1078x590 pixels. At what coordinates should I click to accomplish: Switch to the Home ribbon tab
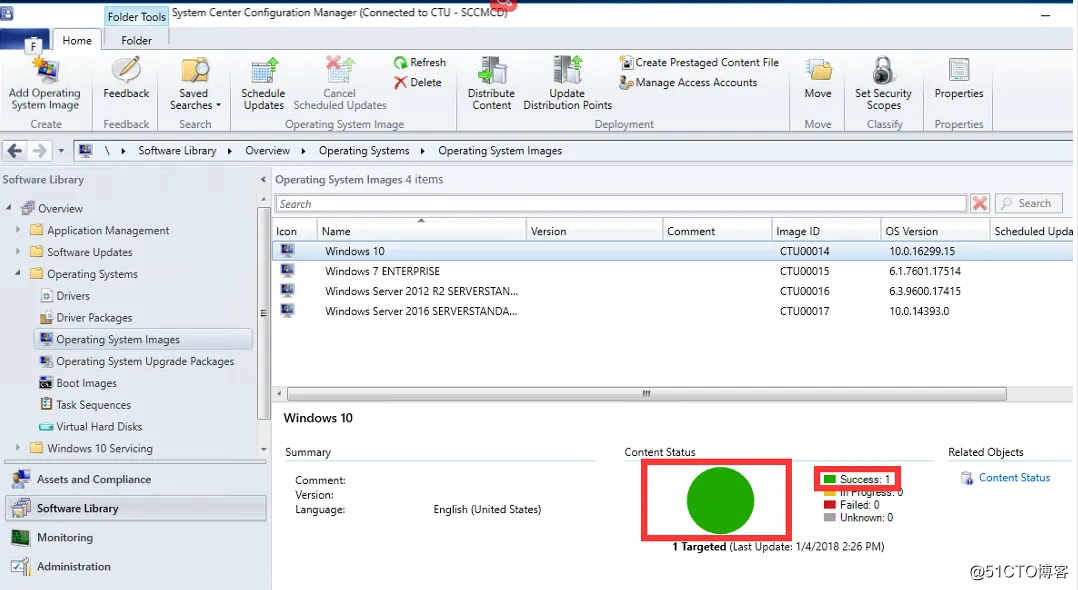click(77, 41)
